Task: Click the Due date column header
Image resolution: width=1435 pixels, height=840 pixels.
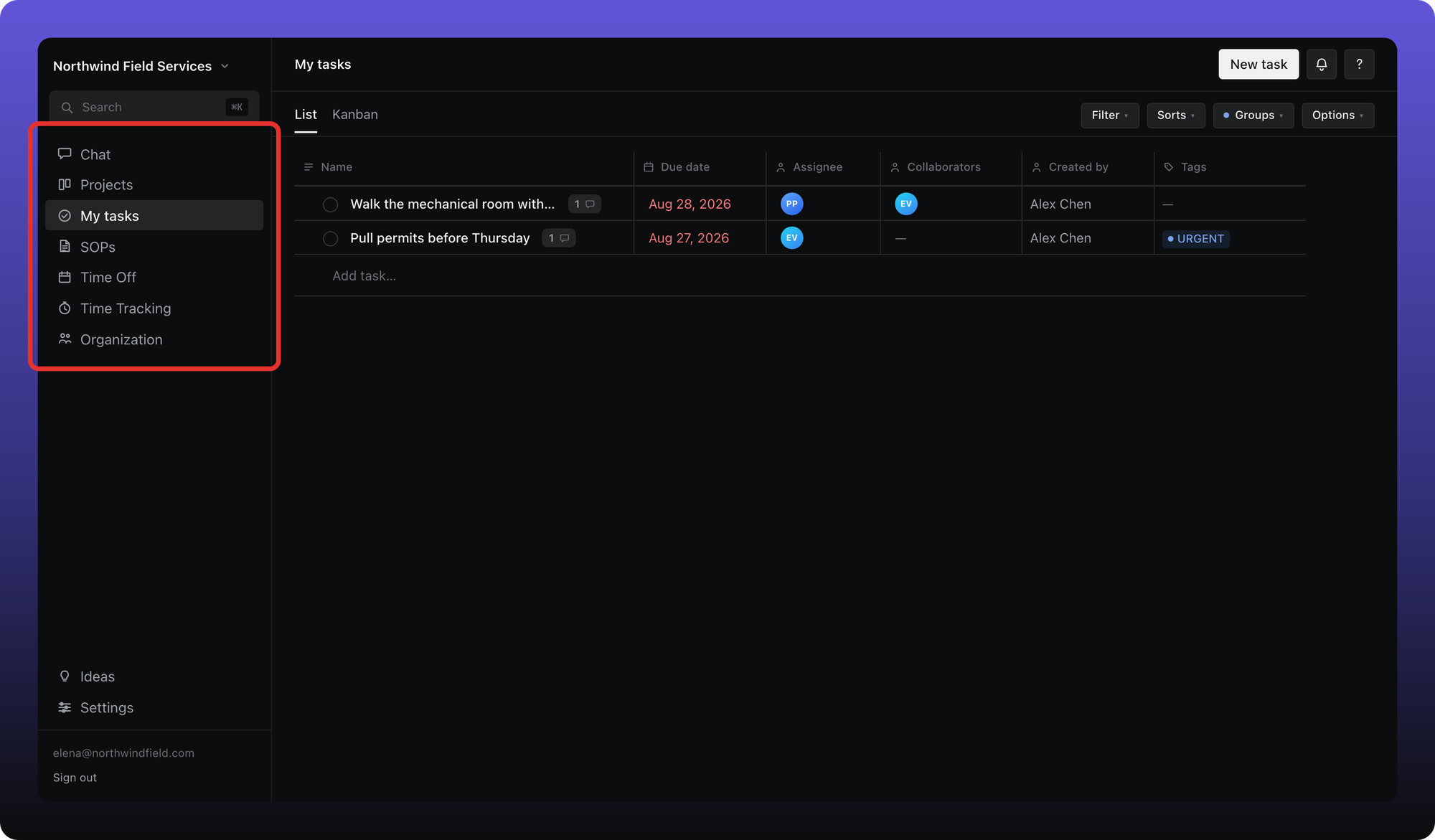Action: coord(700,167)
